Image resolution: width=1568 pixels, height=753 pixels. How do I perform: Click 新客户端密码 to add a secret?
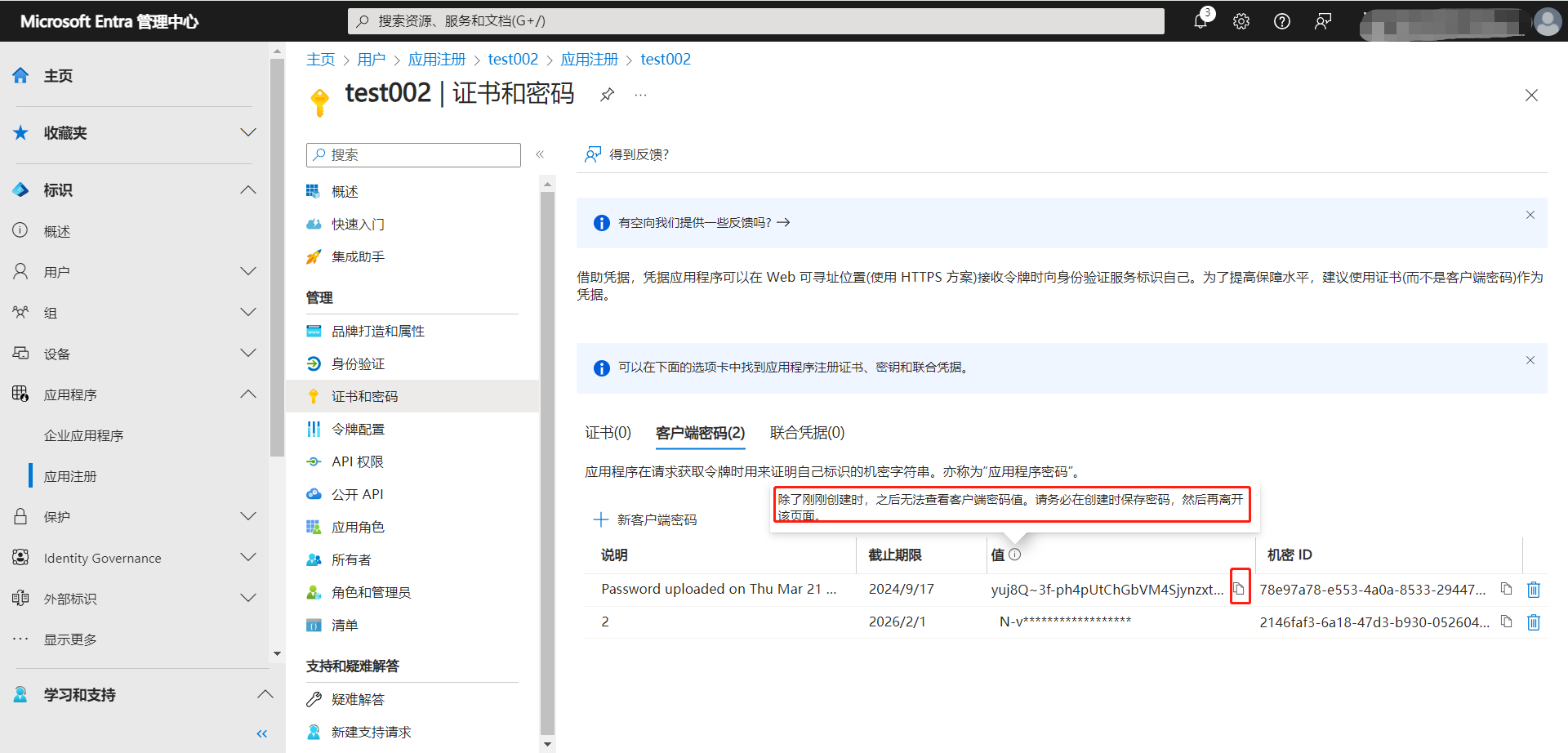point(645,519)
